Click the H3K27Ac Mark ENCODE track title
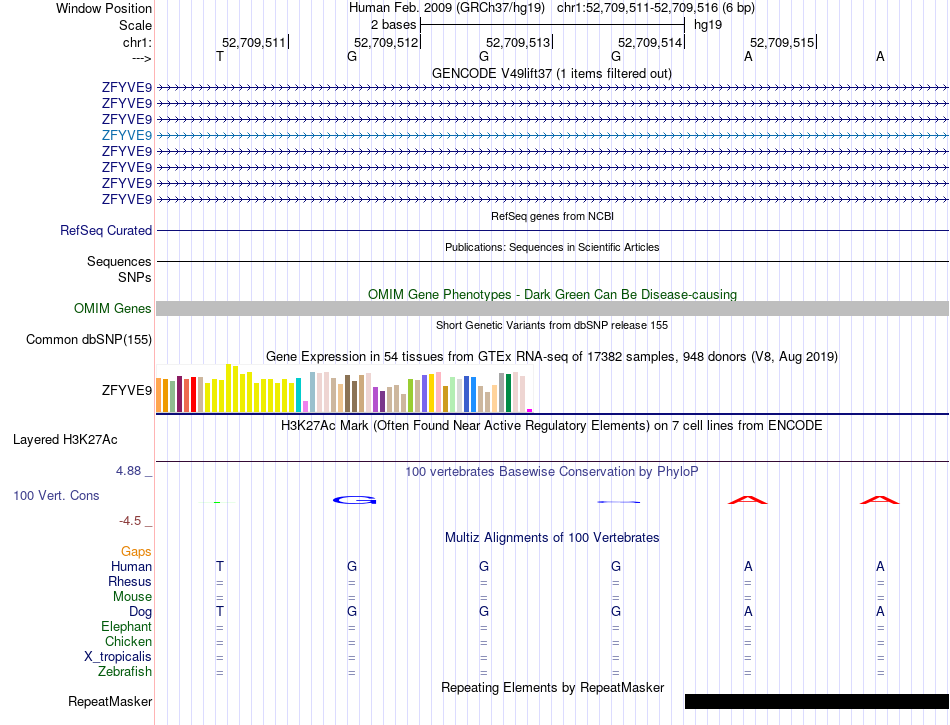The height and width of the screenshot is (725, 950). coord(552,425)
